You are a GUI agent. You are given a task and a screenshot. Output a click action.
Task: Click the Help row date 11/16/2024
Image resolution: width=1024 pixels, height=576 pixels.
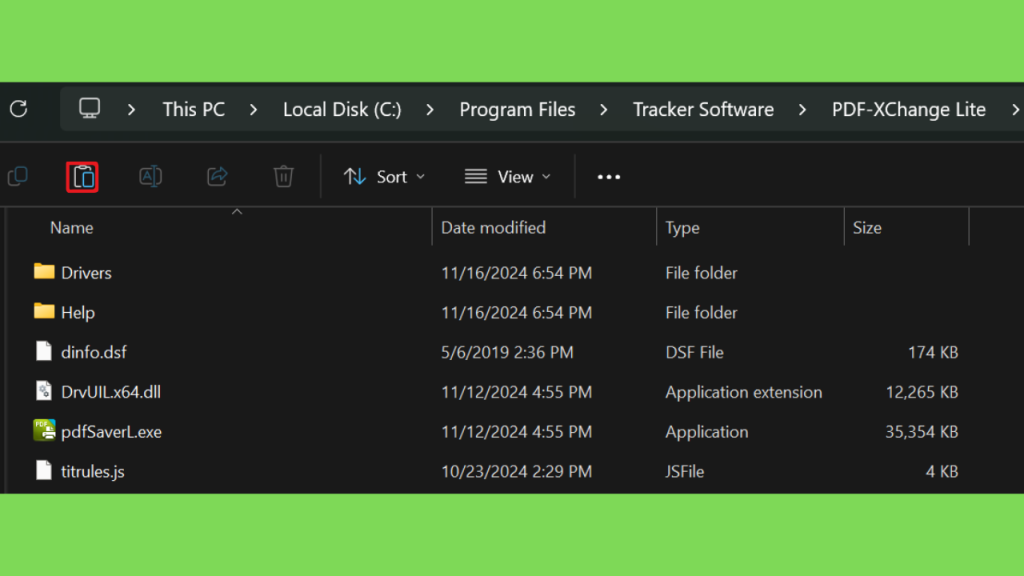pos(516,312)
